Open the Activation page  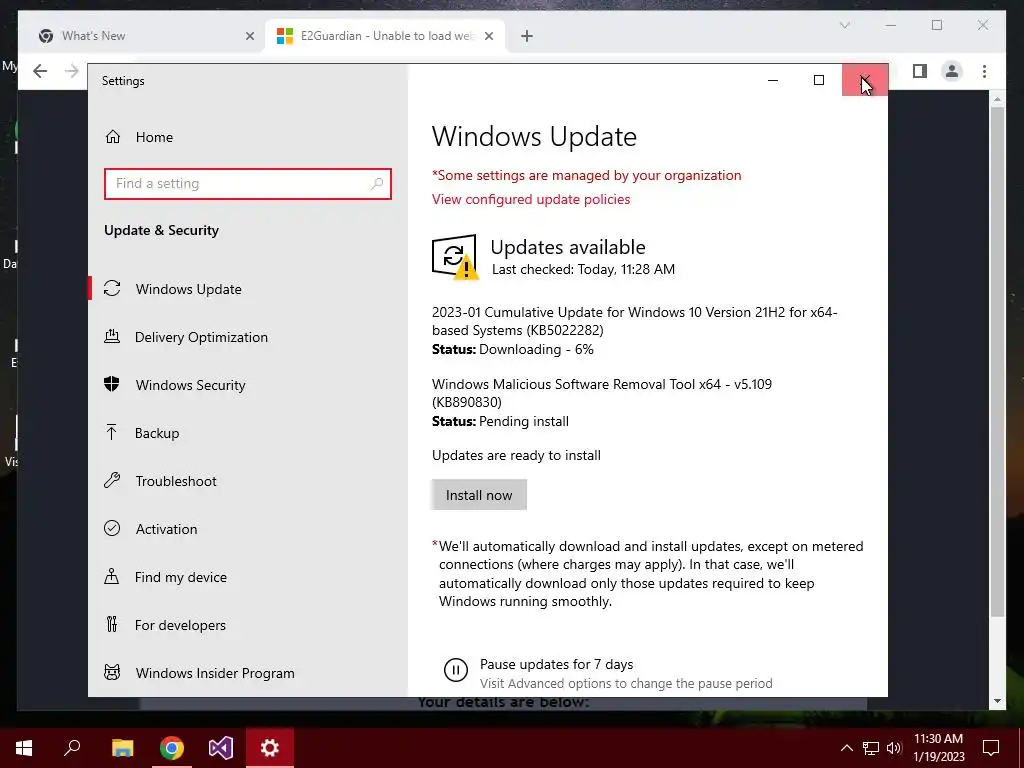166,529
